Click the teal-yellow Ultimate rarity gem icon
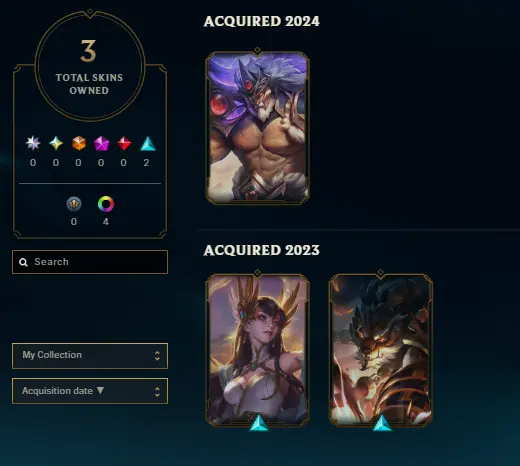520x466 pixels. click(x=56, y=143)
